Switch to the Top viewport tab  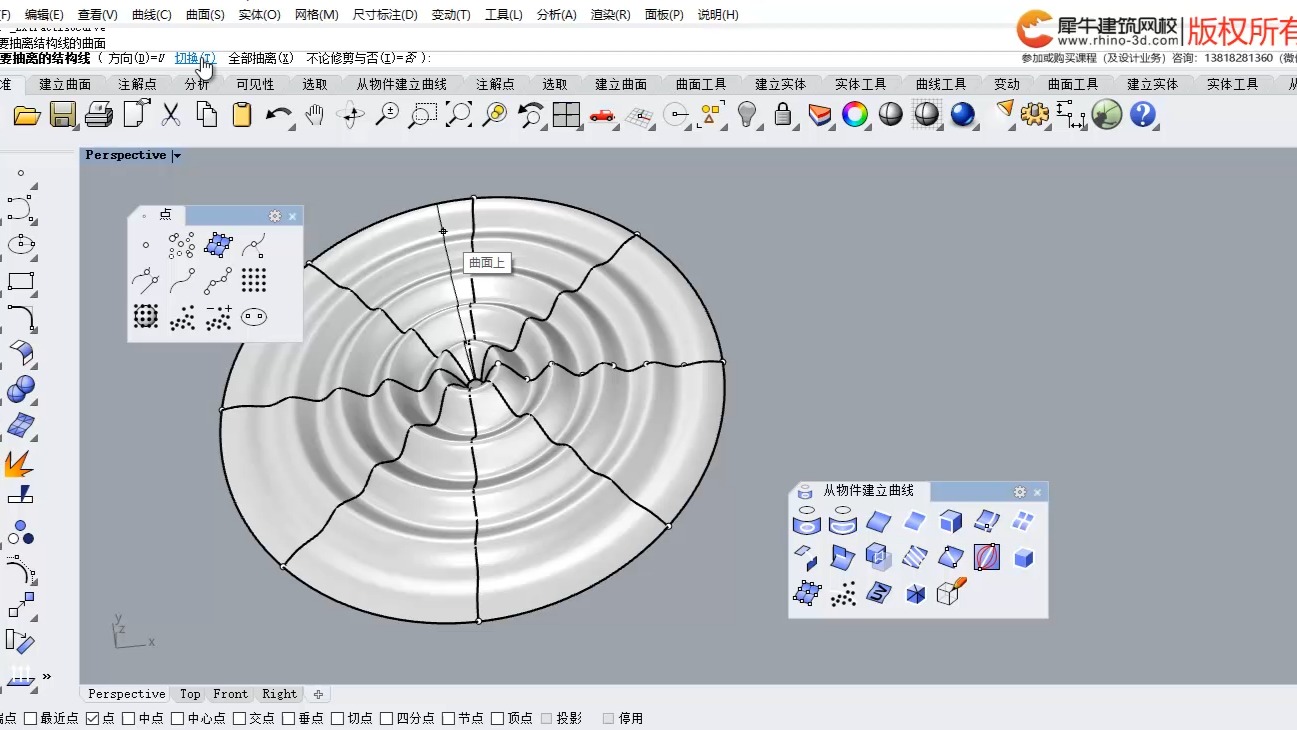point(189,693)
